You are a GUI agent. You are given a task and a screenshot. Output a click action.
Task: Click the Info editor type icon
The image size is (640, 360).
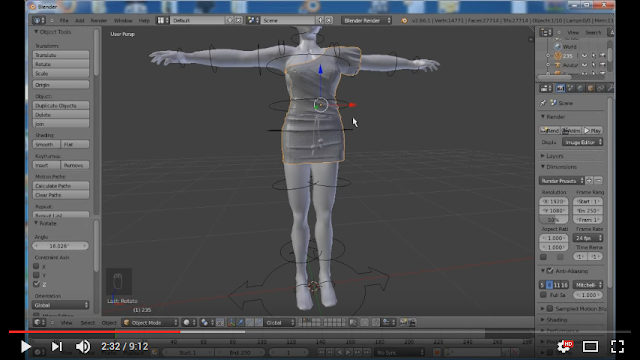click(x=39, y=20)
